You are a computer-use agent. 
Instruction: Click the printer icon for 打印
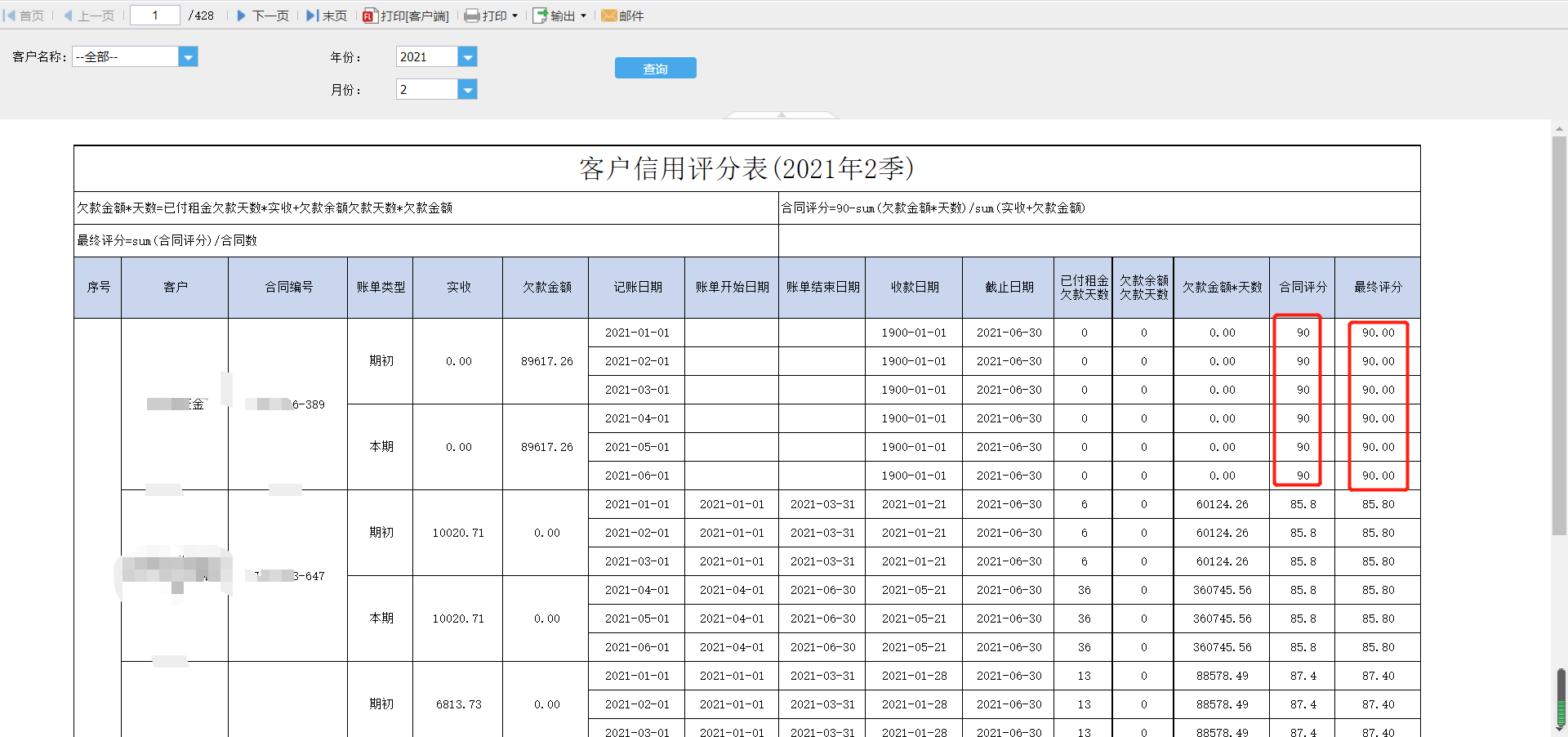[x=472, y=16]
